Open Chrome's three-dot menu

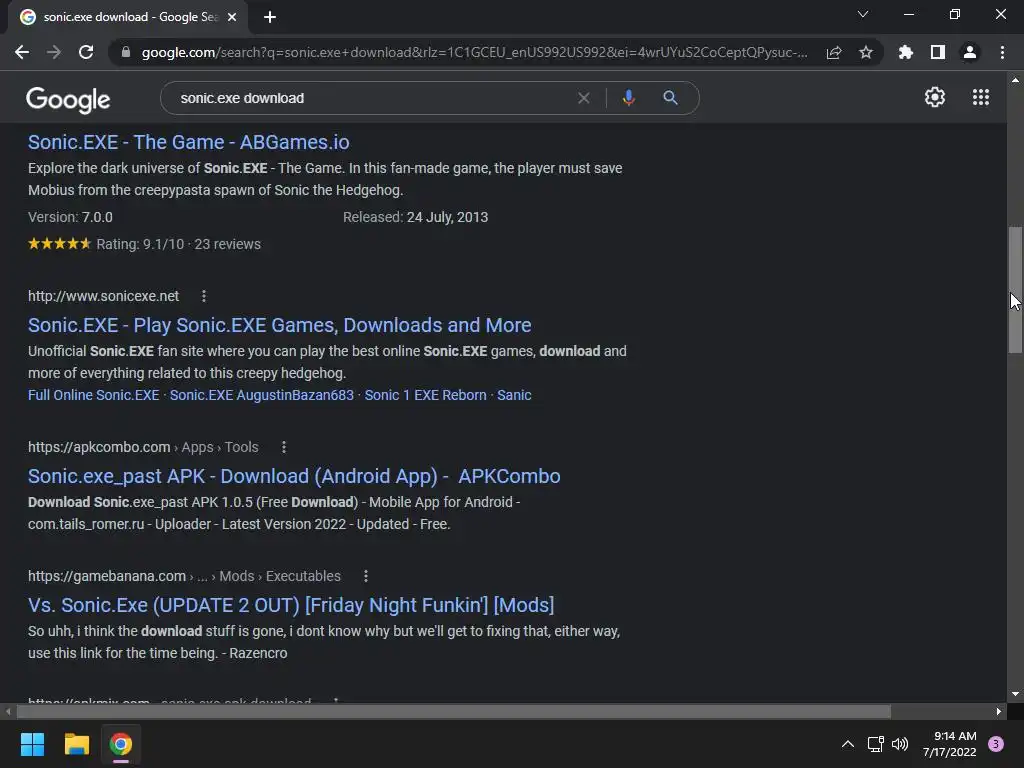pyautogui.click(x=1002, y=52)
